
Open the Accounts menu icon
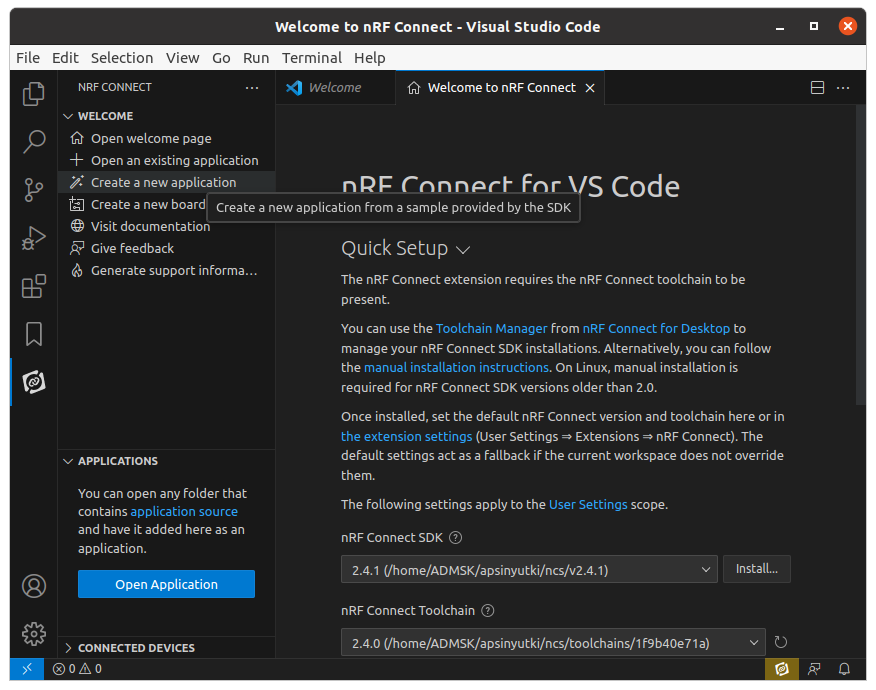pyautogui.click(x=34, y=586)
